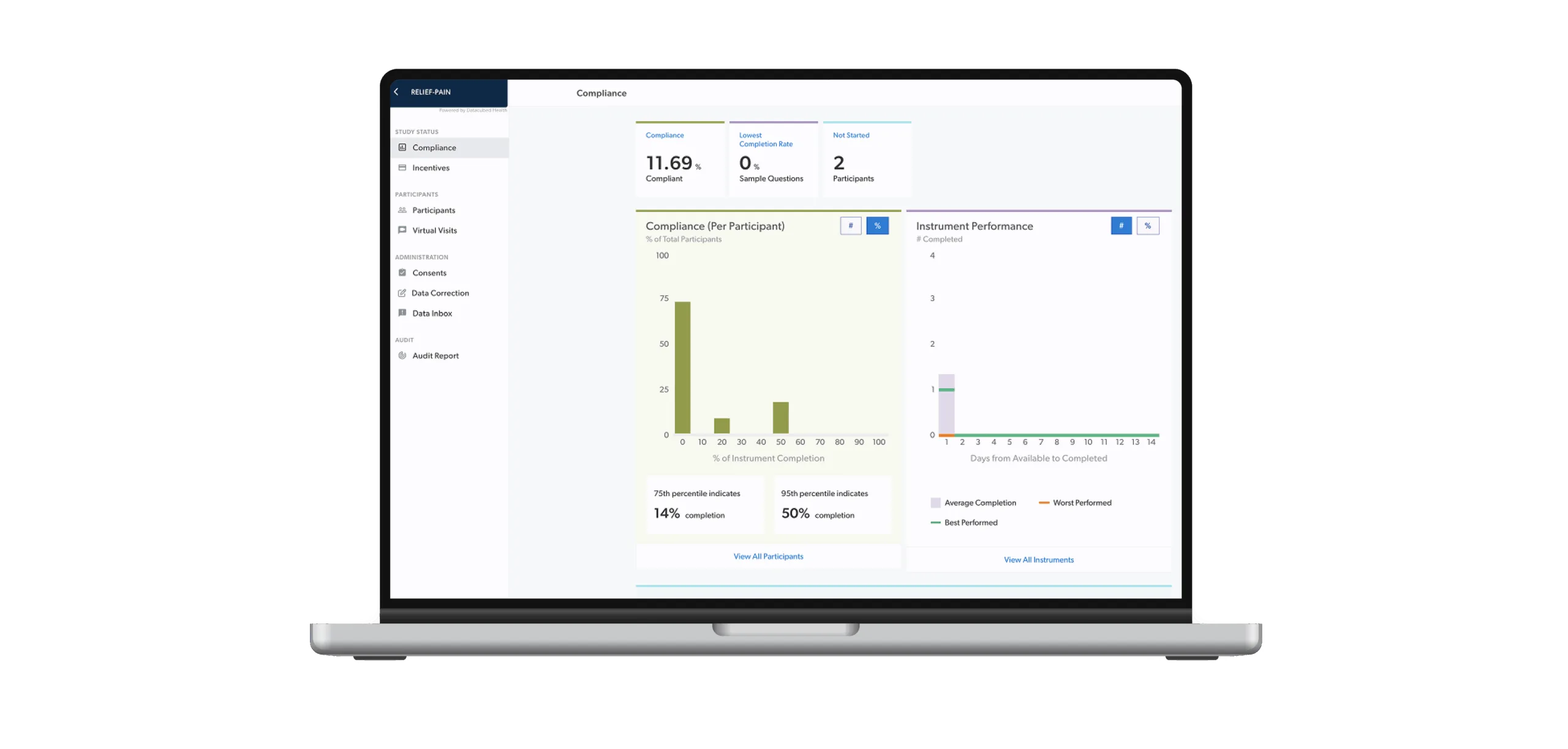Toggle Instrument Performance chart to # mode

[x=1121, y=226]
